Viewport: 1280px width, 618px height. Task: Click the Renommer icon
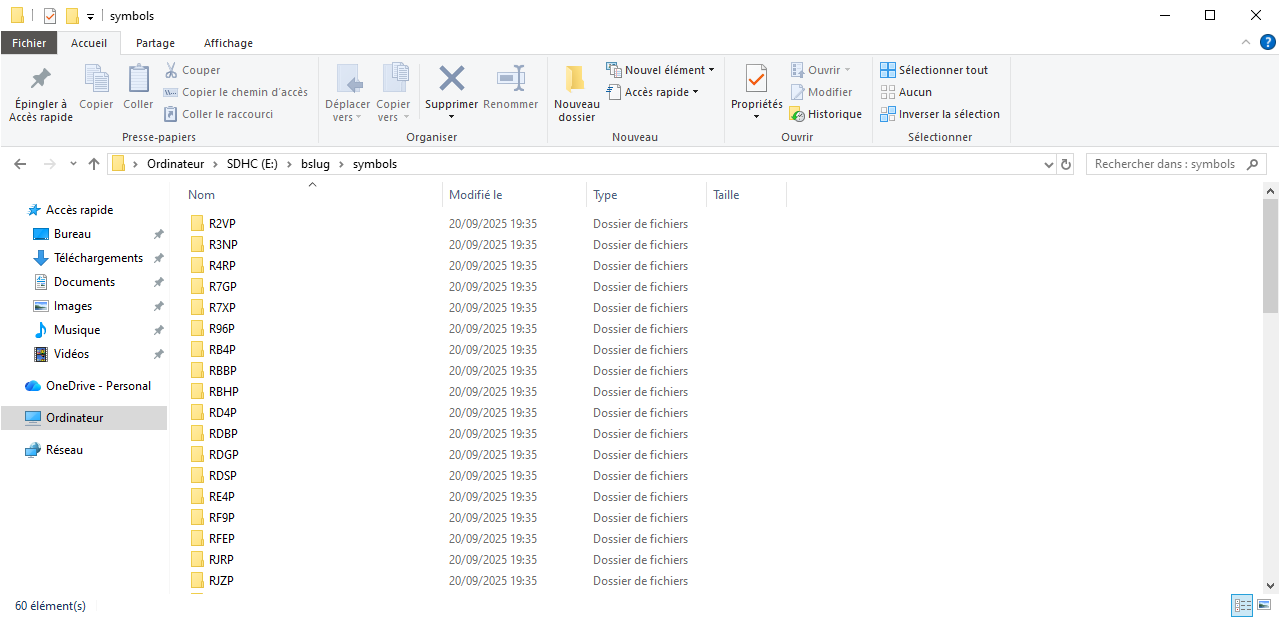[510, 88]
